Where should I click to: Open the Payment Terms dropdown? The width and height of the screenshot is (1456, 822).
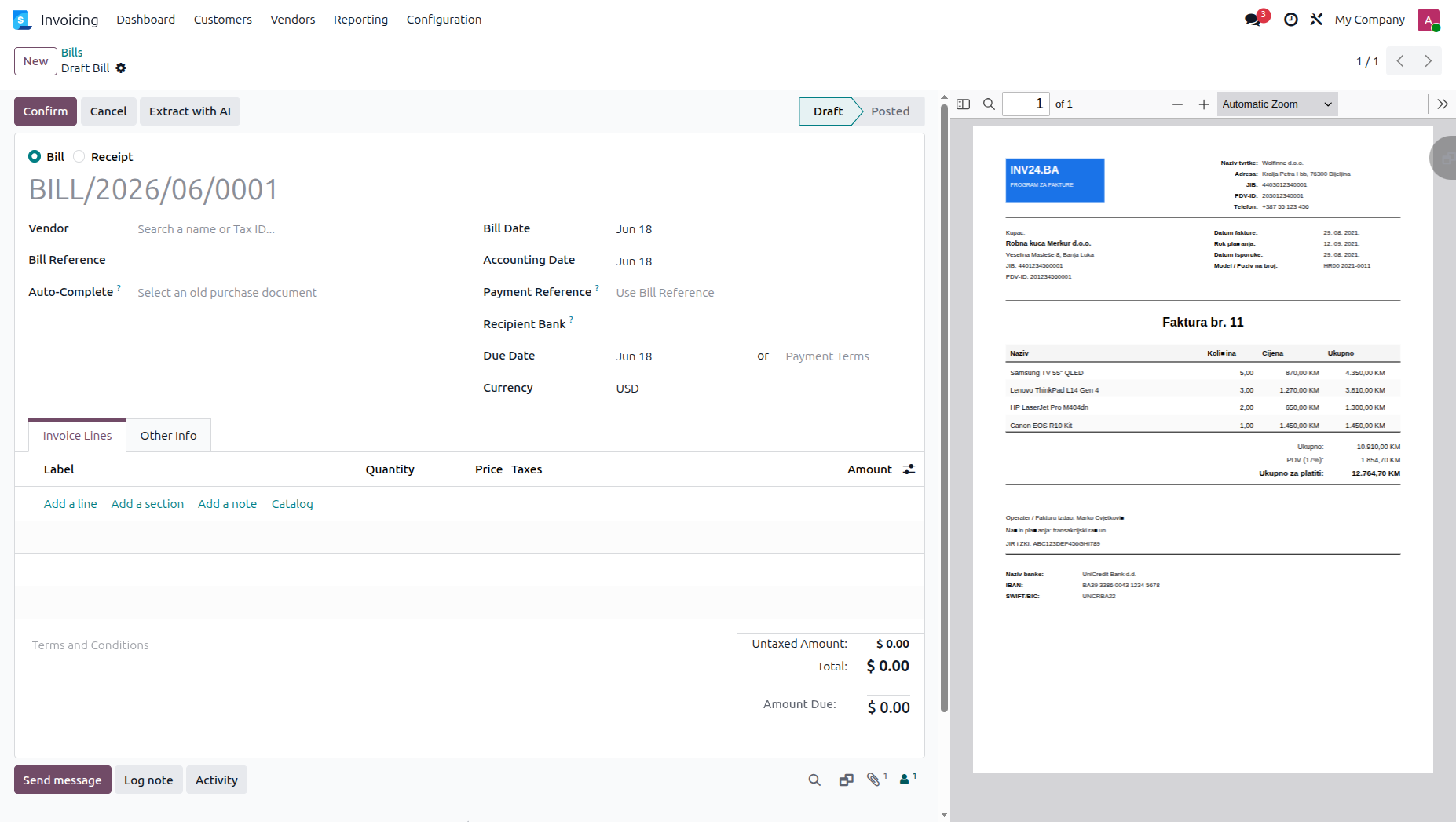pyautogui.click(x=847, y=356)
